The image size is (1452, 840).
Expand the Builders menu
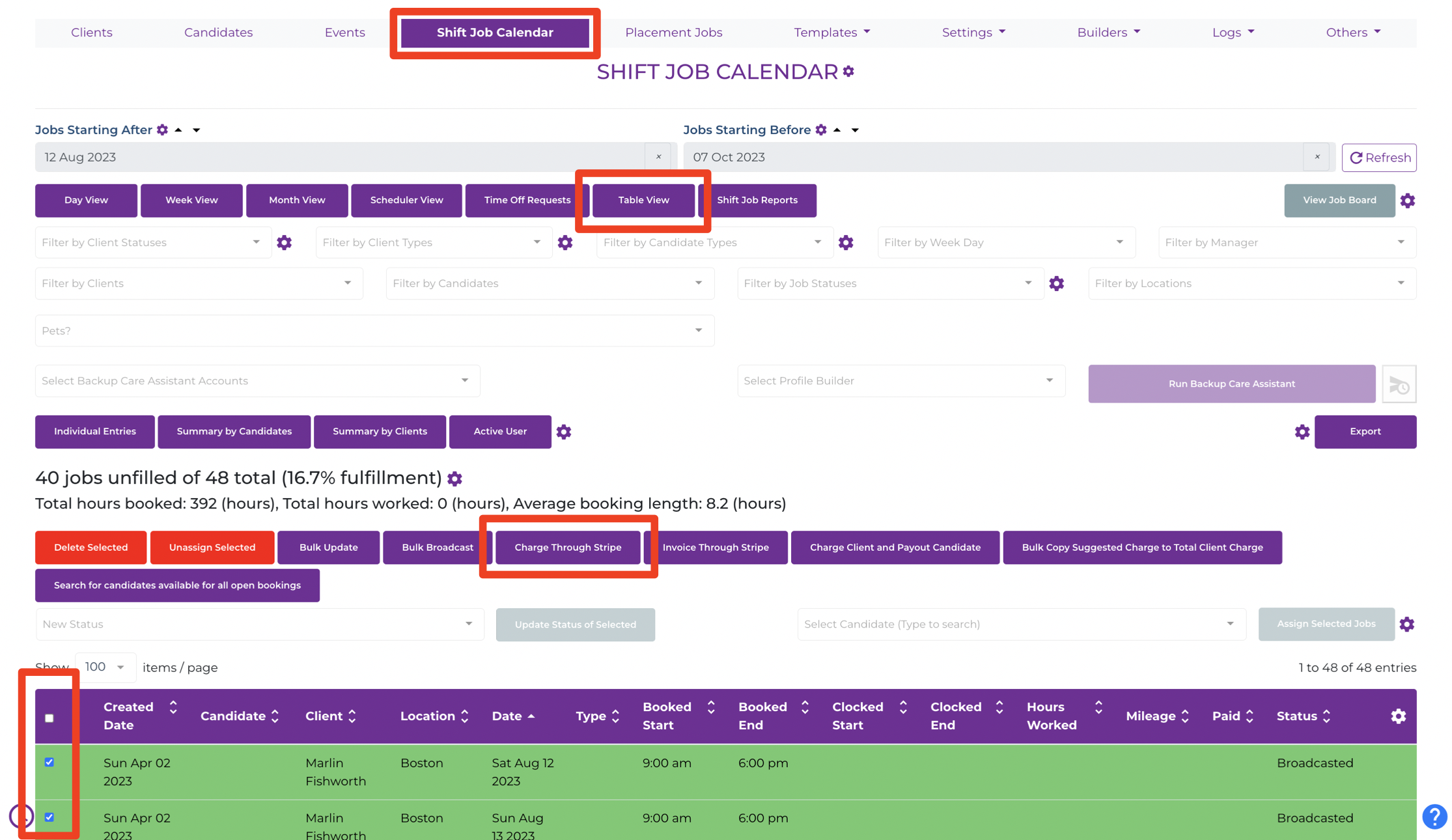[1108, 33]
